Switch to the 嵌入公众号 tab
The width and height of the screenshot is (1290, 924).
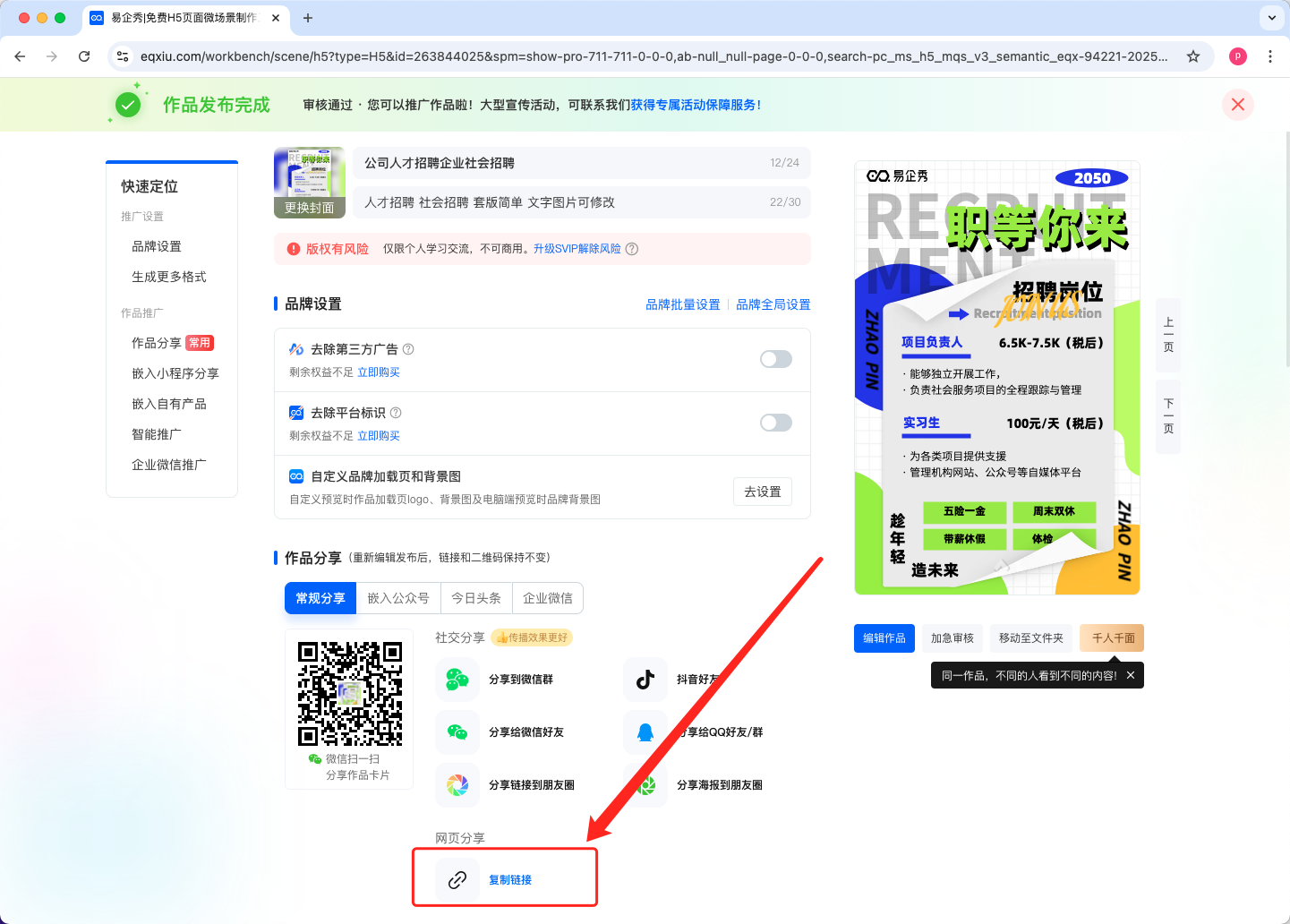point(397,598)
